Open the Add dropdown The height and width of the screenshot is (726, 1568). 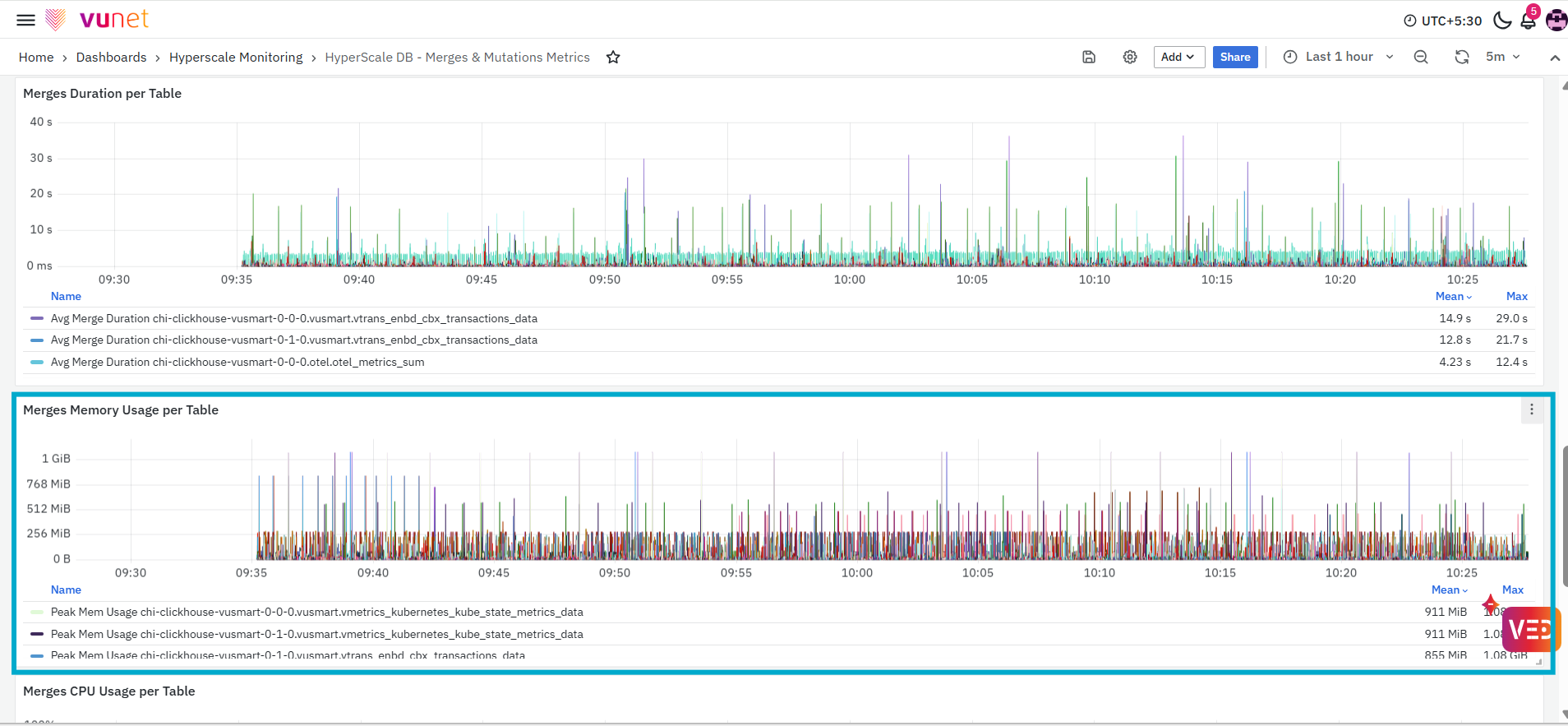click(1179, 57)
